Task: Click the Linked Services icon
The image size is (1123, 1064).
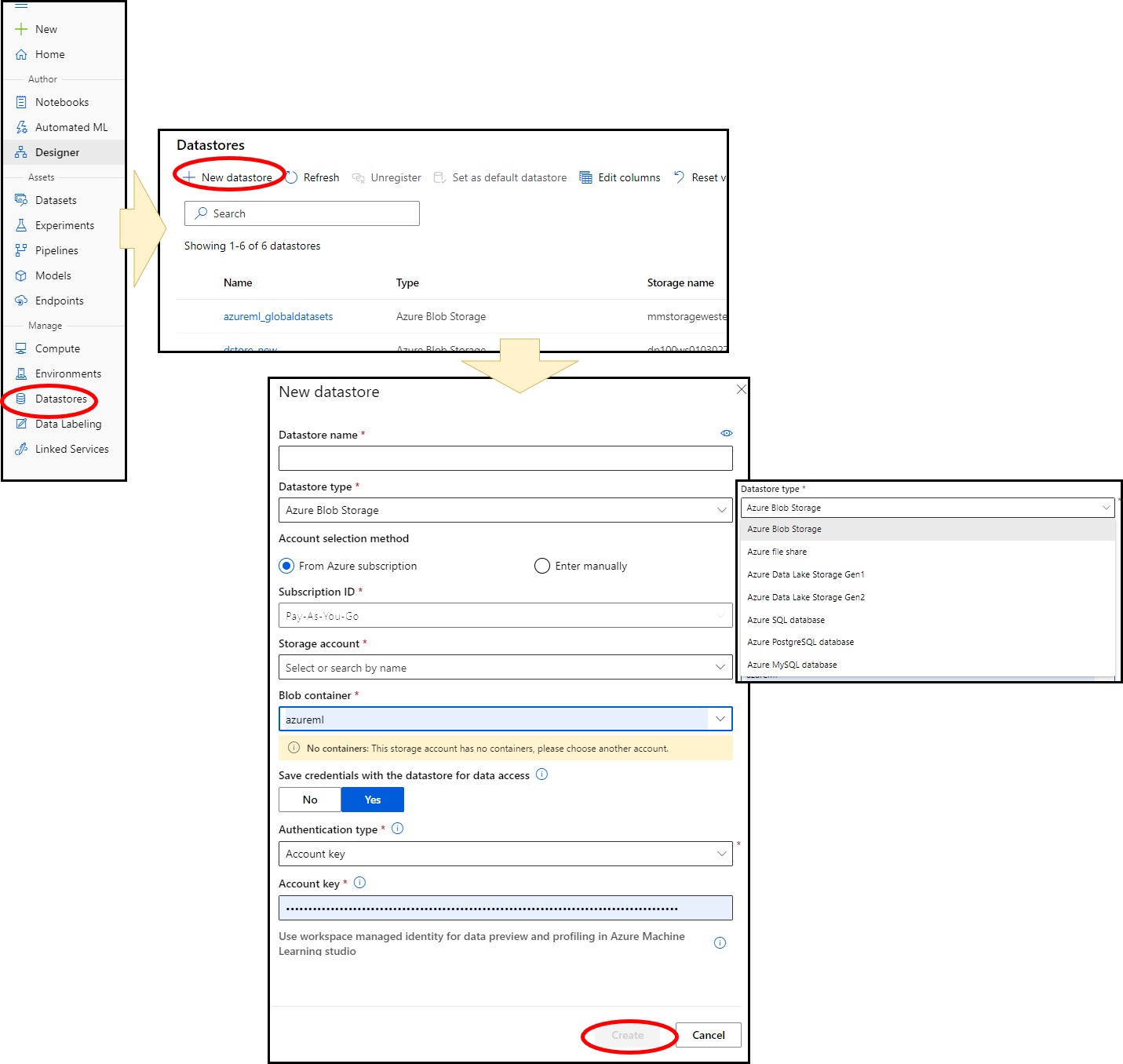Action: click(21, 449)
